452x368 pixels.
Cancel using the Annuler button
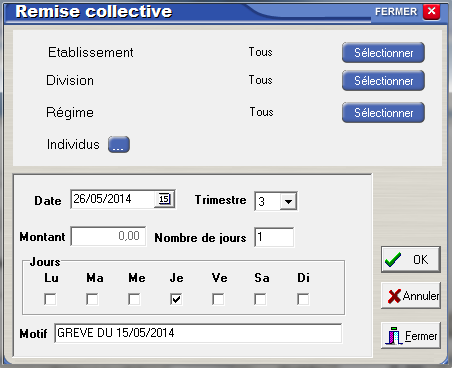click(x=411, y=296)
